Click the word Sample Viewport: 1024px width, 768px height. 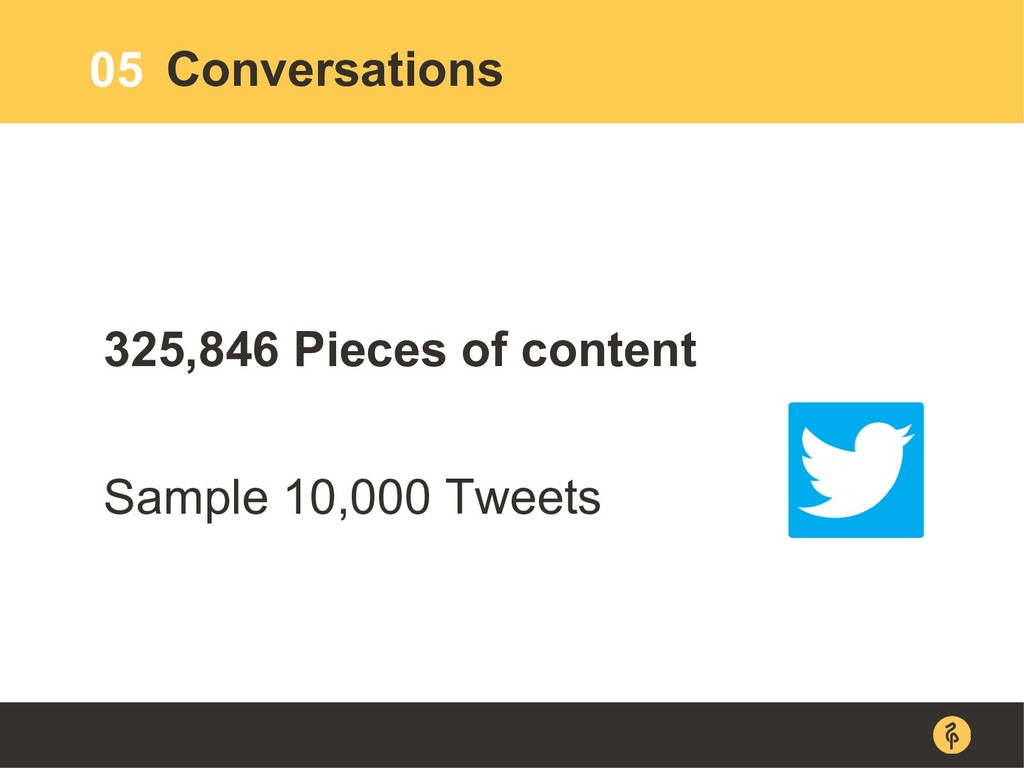pyautogui.click(x=186, y=499)
